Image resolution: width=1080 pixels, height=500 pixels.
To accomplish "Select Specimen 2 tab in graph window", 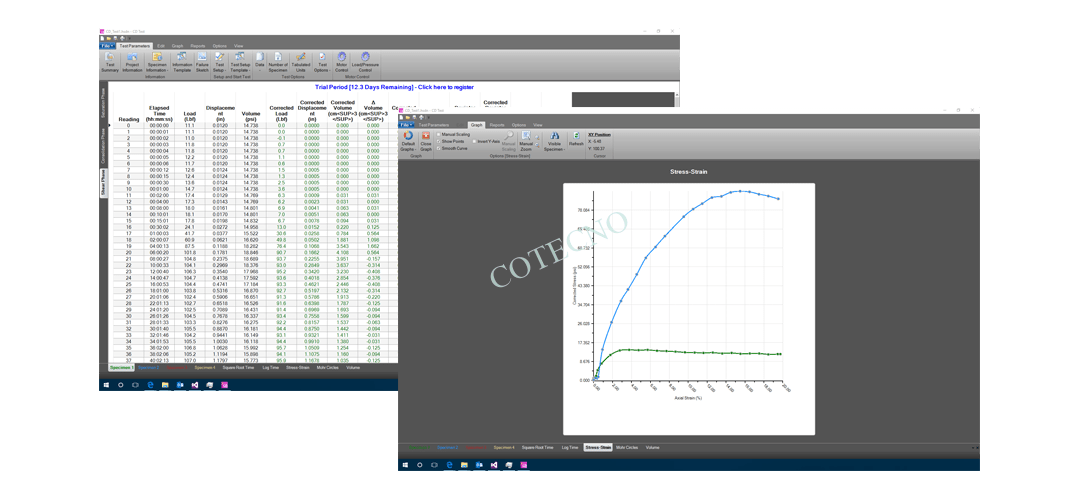I will coord(447,448).
